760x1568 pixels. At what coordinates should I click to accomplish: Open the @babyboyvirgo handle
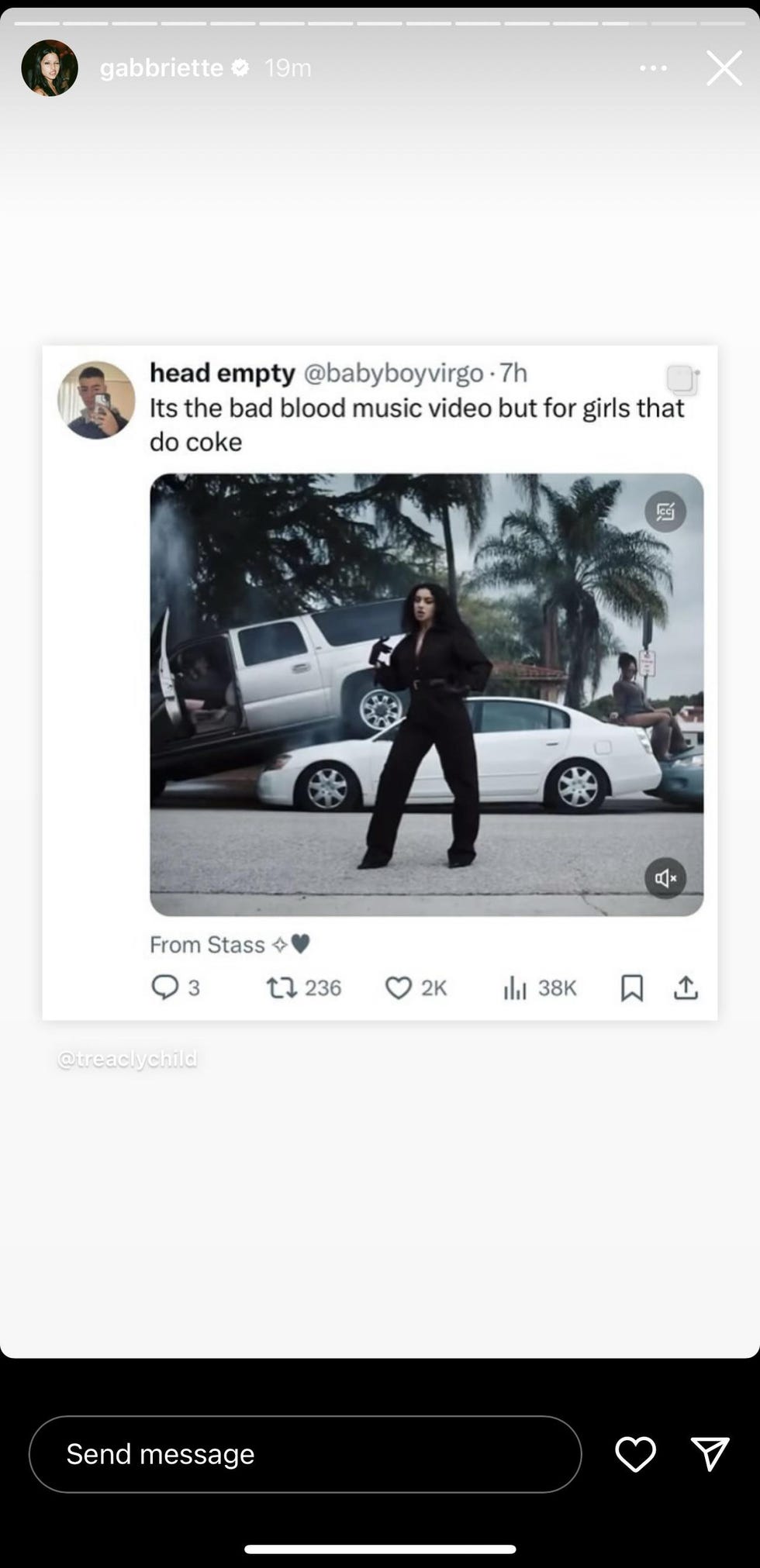(x=393, y=374)
